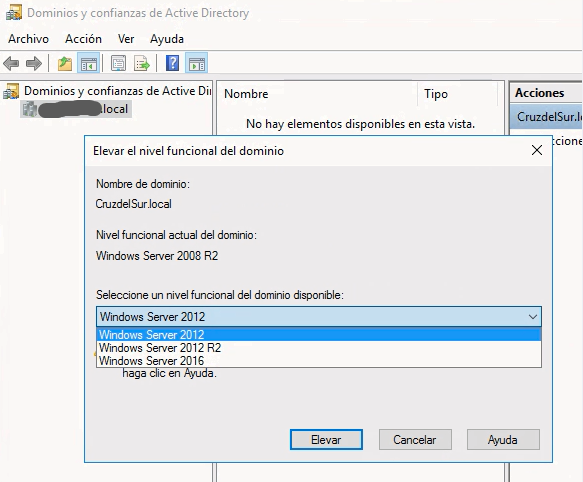This screenshot has height=482, width=583.
Task: Toggle the Show/Hide console tree icon
Action: pyautogui.click(x=88, y=63)
